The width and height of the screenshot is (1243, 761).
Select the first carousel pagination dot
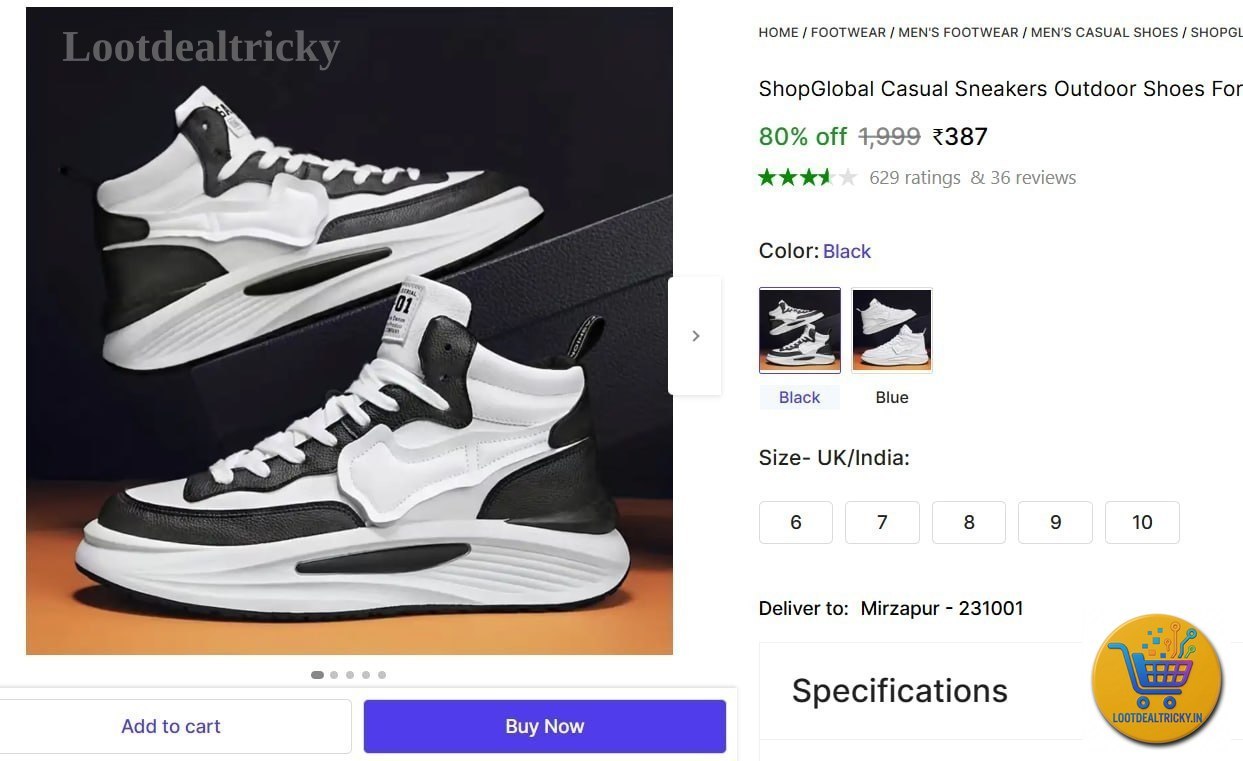coord(317,675)
